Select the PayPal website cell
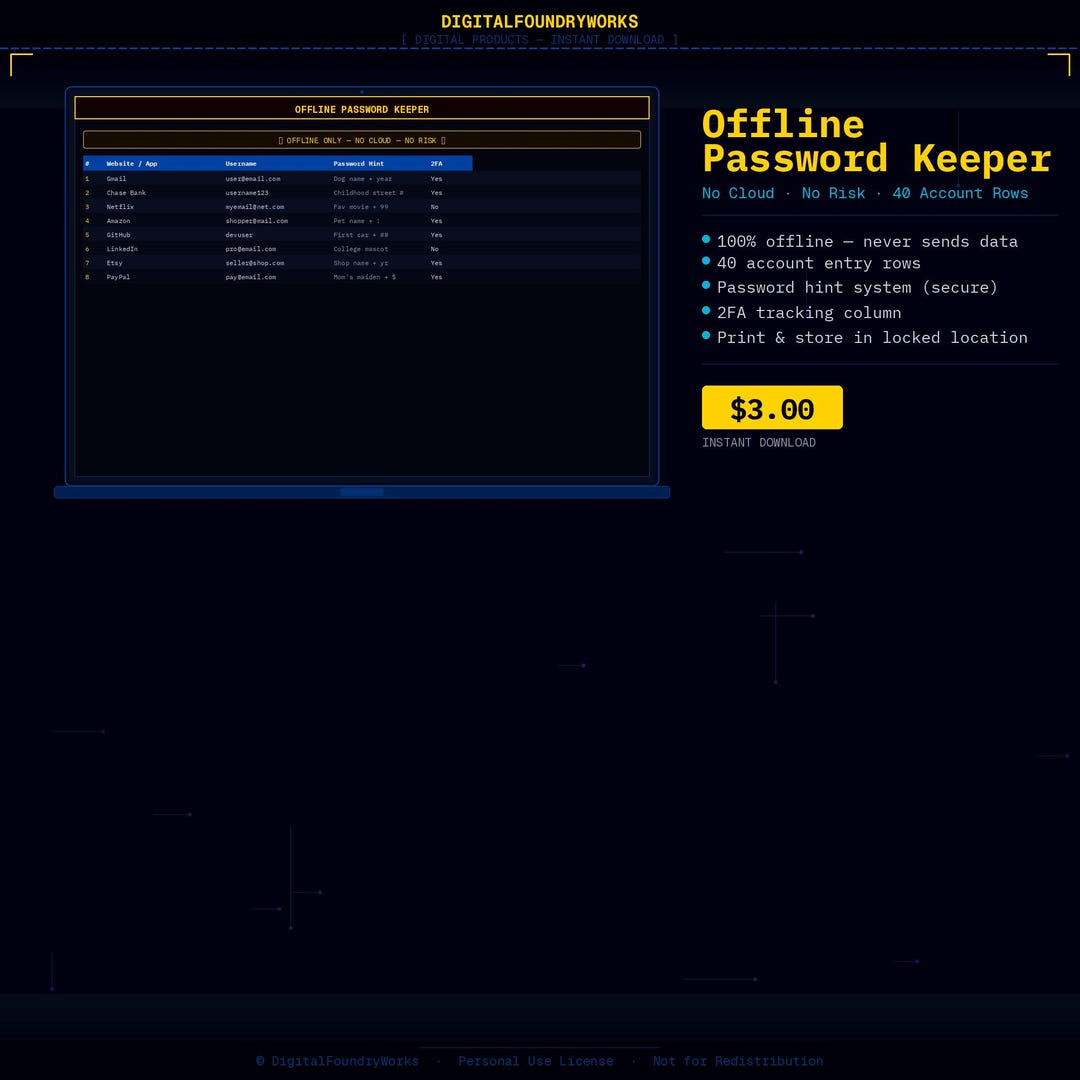Viewport: 1080px width, 1080px height. 118,277
